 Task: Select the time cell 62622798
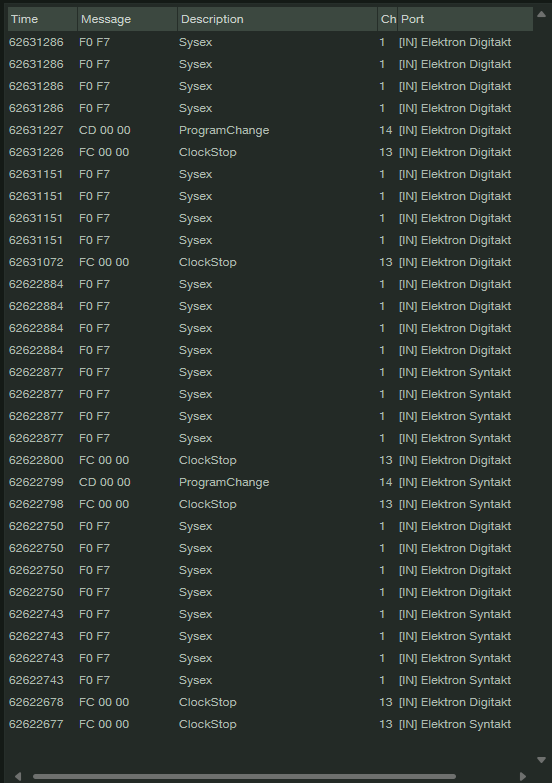point(36,504)
